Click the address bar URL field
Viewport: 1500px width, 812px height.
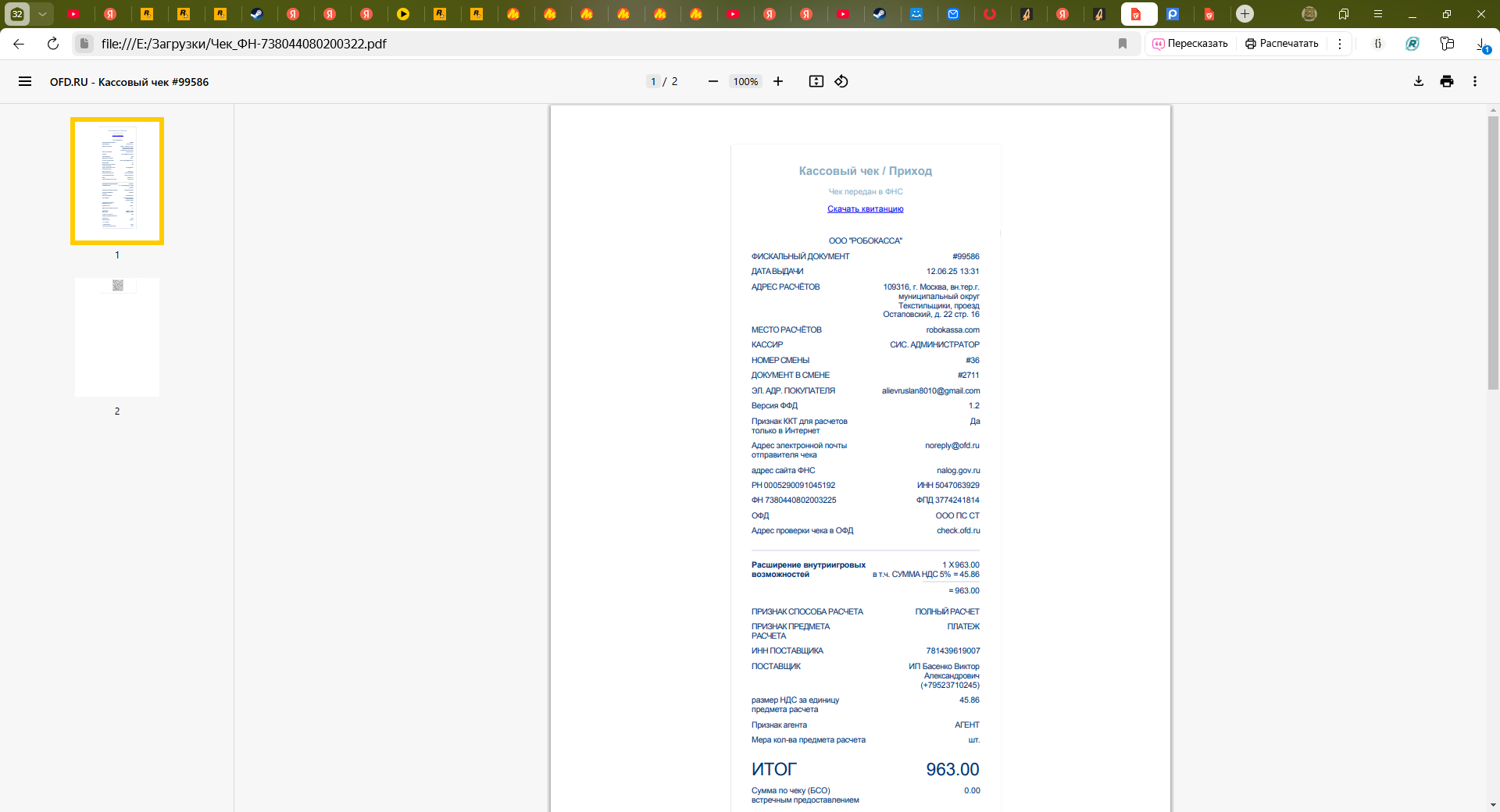coord(602,44)
